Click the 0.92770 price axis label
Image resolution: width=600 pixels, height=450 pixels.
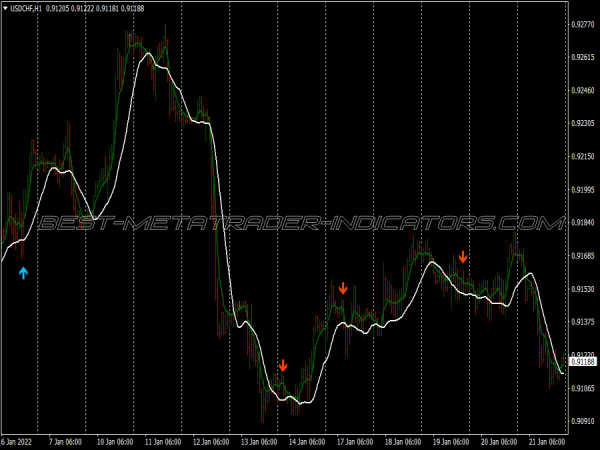(x=580, y=24)
